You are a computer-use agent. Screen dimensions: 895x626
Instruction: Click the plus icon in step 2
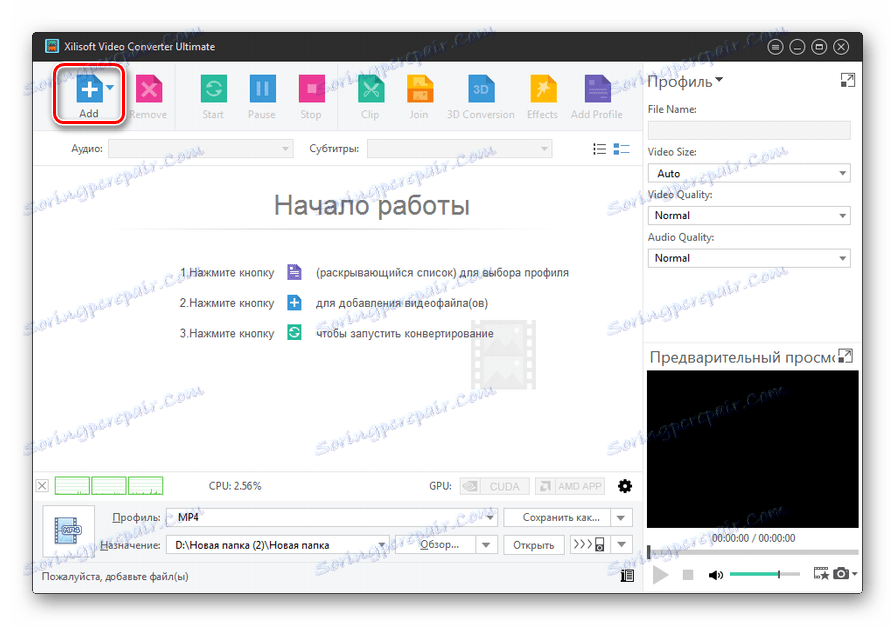[x=294, y=302]
